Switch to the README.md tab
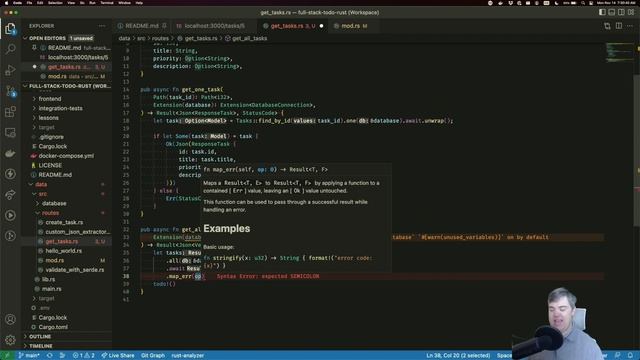Viewport: 640px width, 360px height. coord(142,26)
